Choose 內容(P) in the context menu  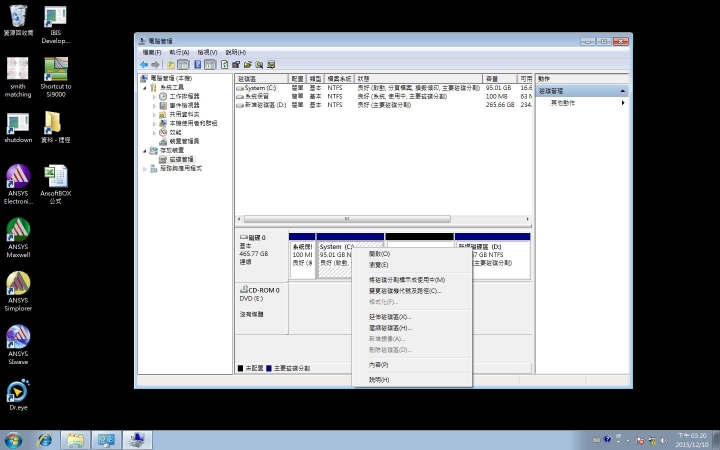tap(412, 365)
